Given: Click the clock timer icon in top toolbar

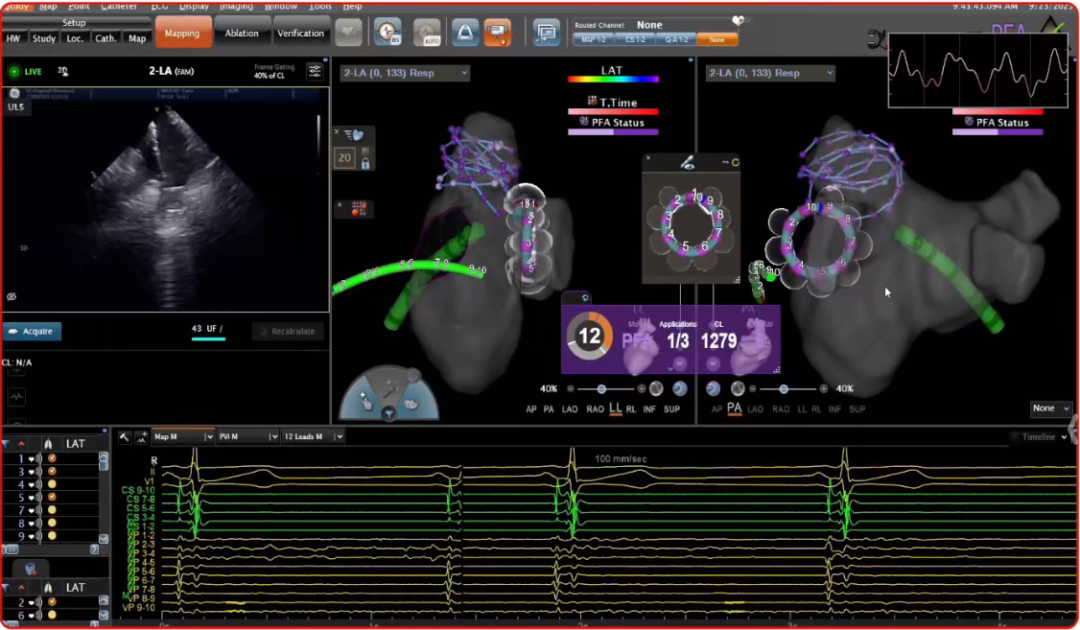Looking at the screenshot, I should point(388,33).
